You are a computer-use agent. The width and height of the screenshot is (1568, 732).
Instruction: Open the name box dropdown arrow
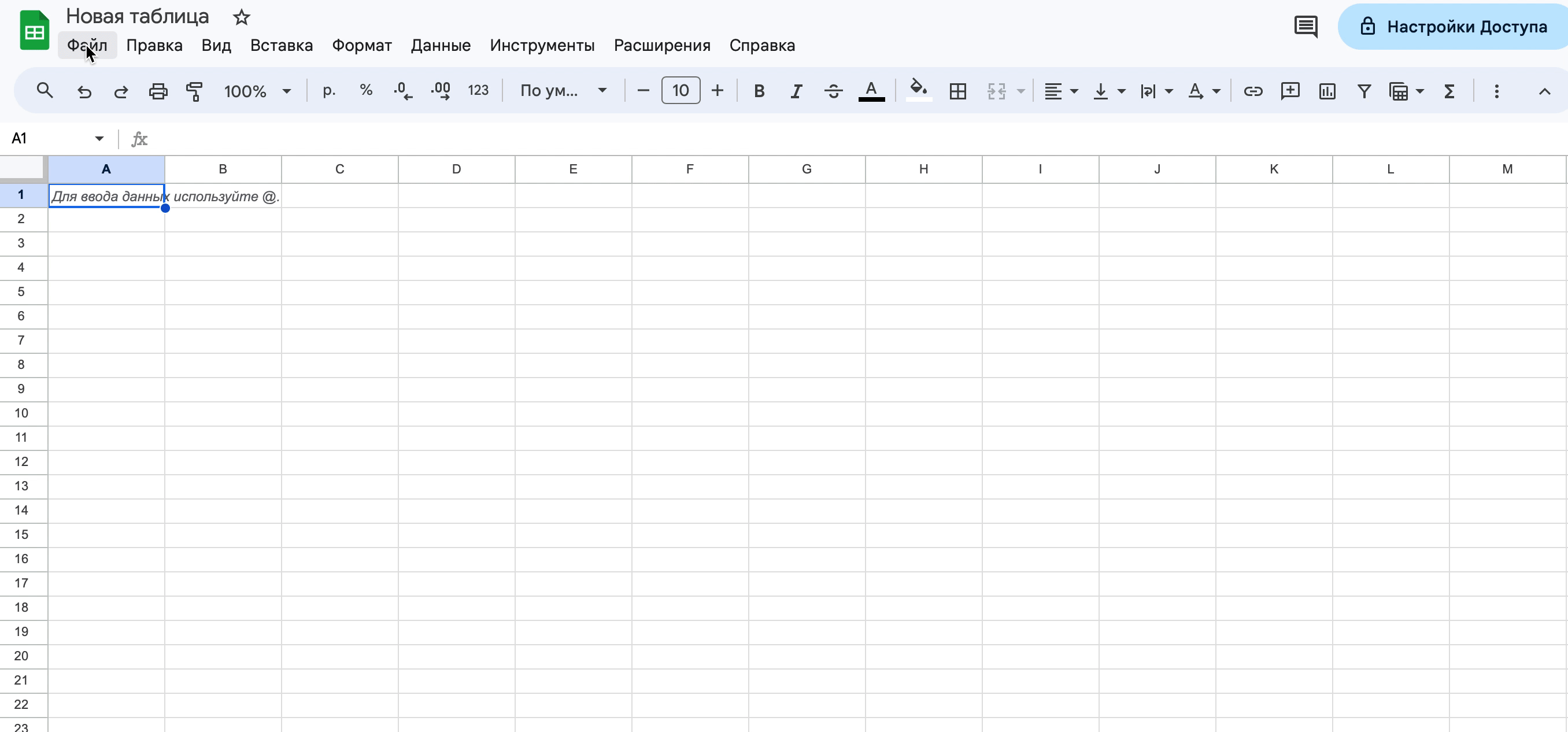[99, 139]
